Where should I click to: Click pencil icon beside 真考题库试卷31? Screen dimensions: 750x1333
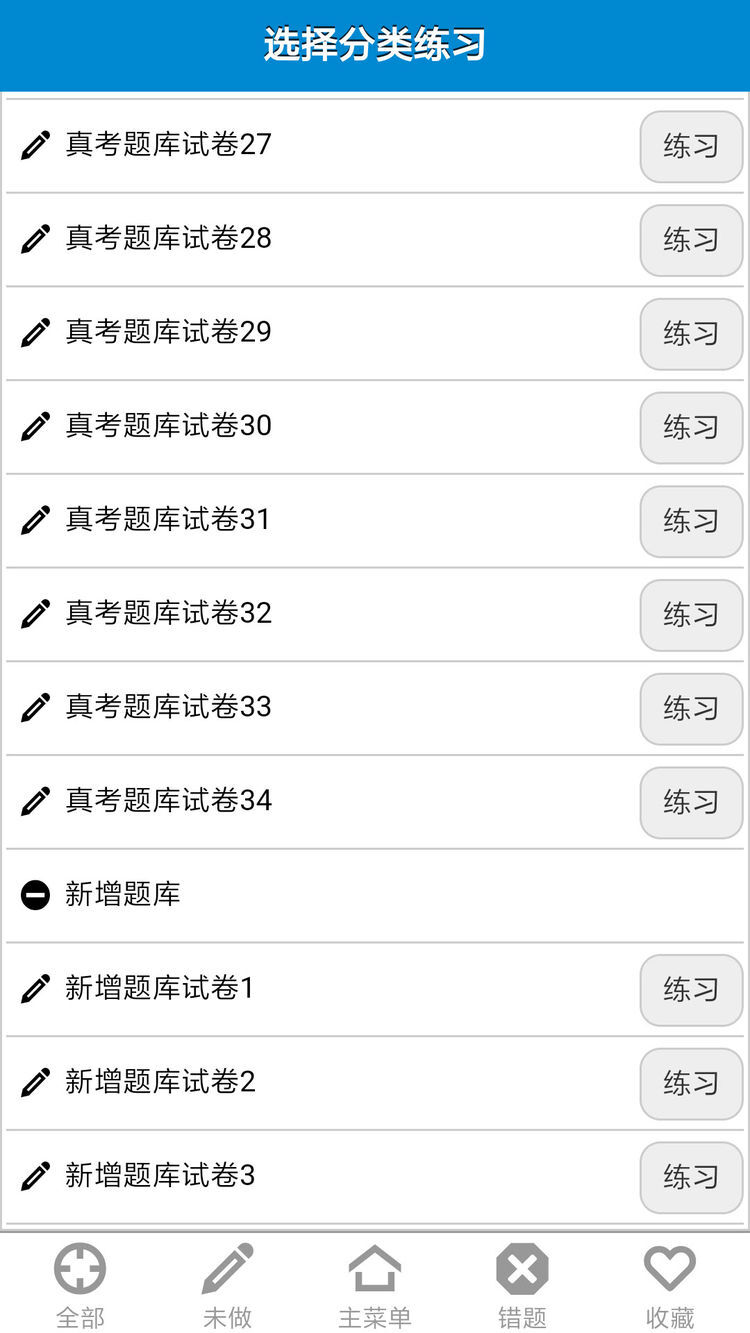[35, 520]
